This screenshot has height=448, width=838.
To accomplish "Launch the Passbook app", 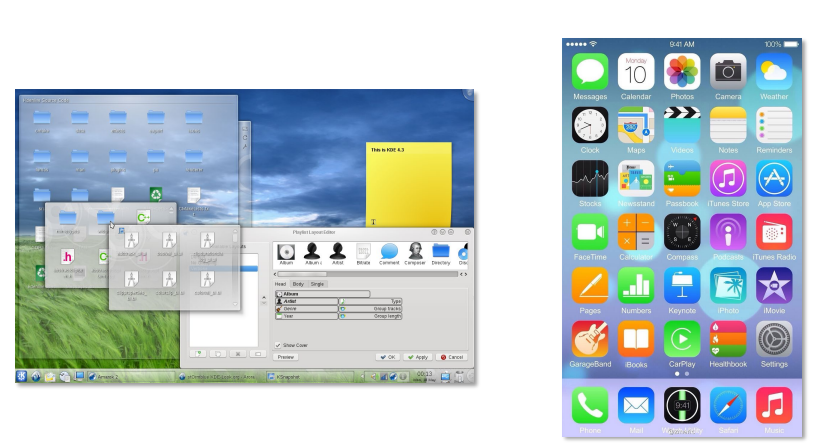I will click(x=682, y=178).
